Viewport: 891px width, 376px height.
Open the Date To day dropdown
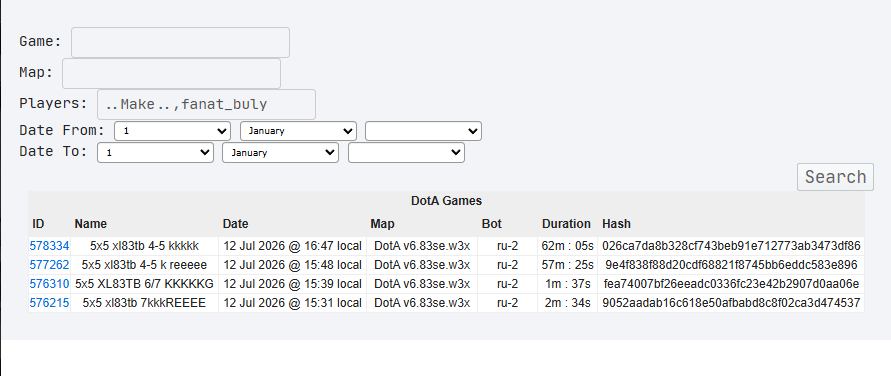pyautogui.click(x=155, y=153)
